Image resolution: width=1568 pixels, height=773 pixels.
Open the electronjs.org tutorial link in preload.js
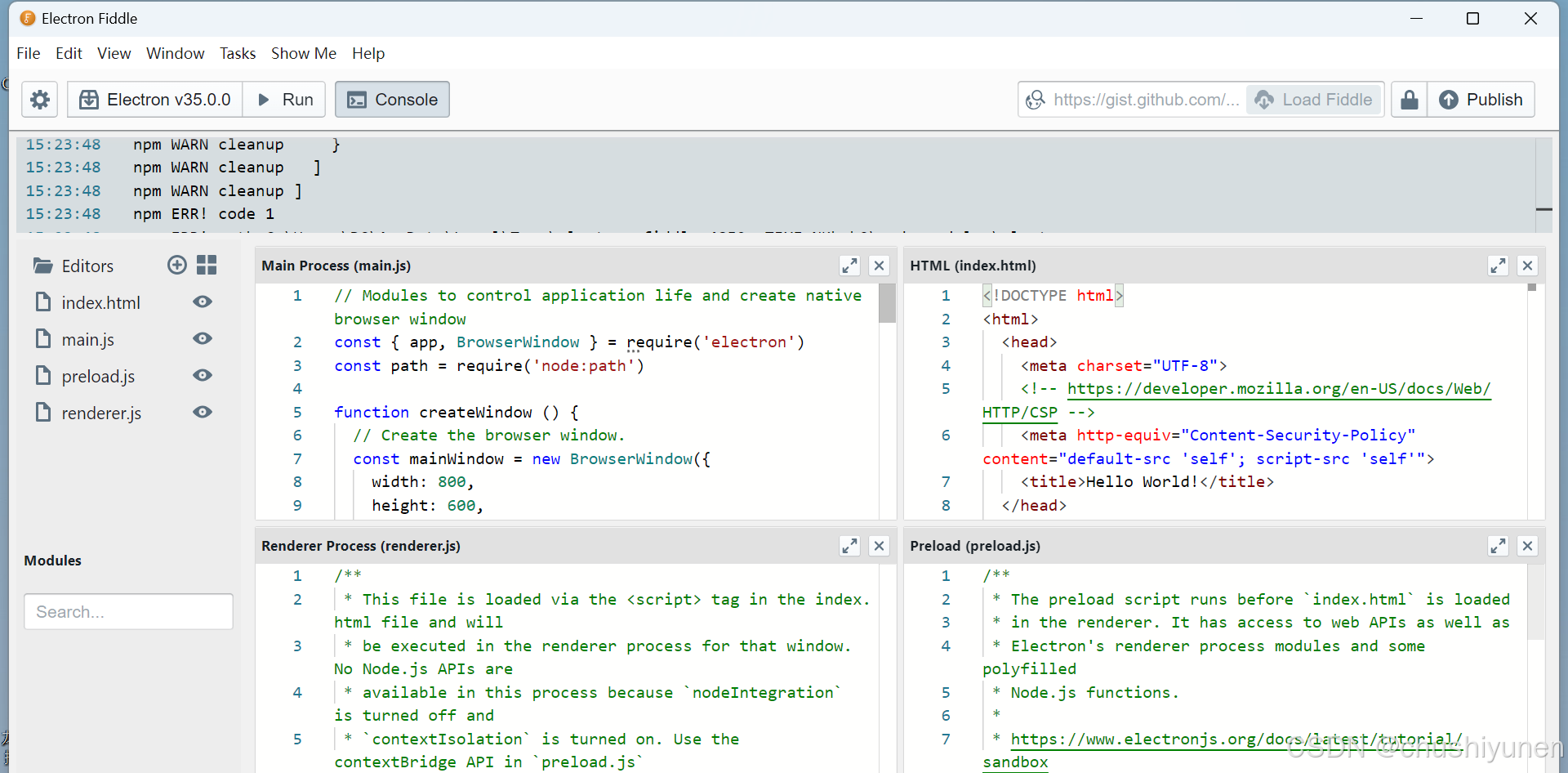[x=1236, y=739]
